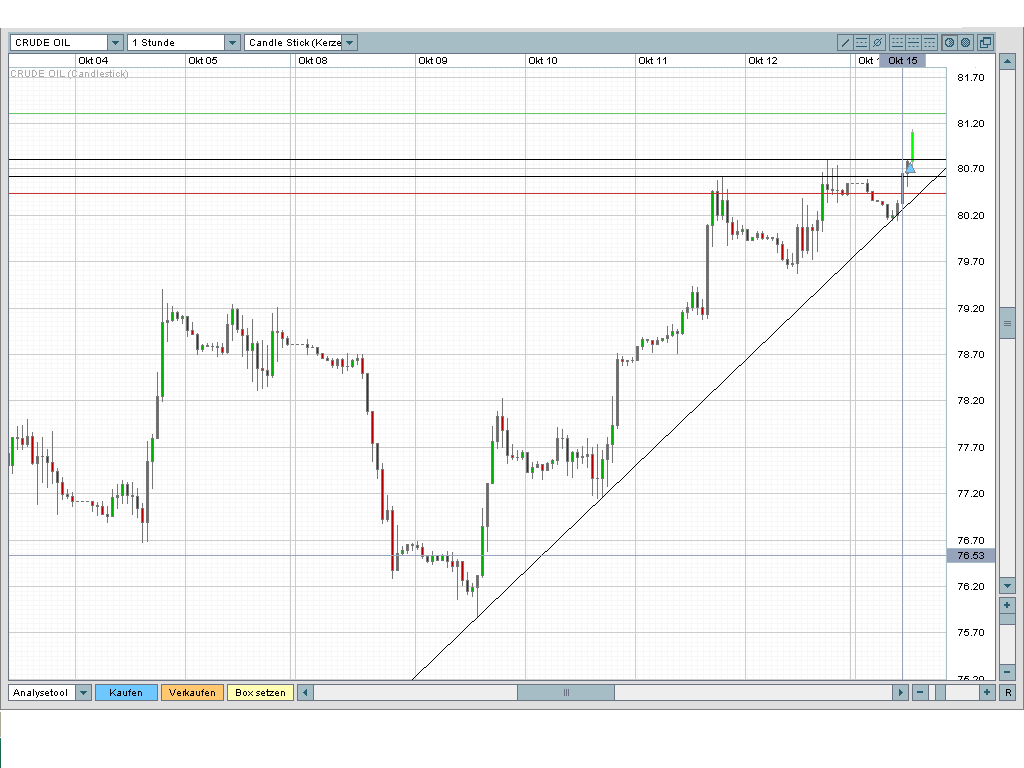Click the Okt 05 date label
Viewport: 1024px width, 768px height.
(202, 61)
